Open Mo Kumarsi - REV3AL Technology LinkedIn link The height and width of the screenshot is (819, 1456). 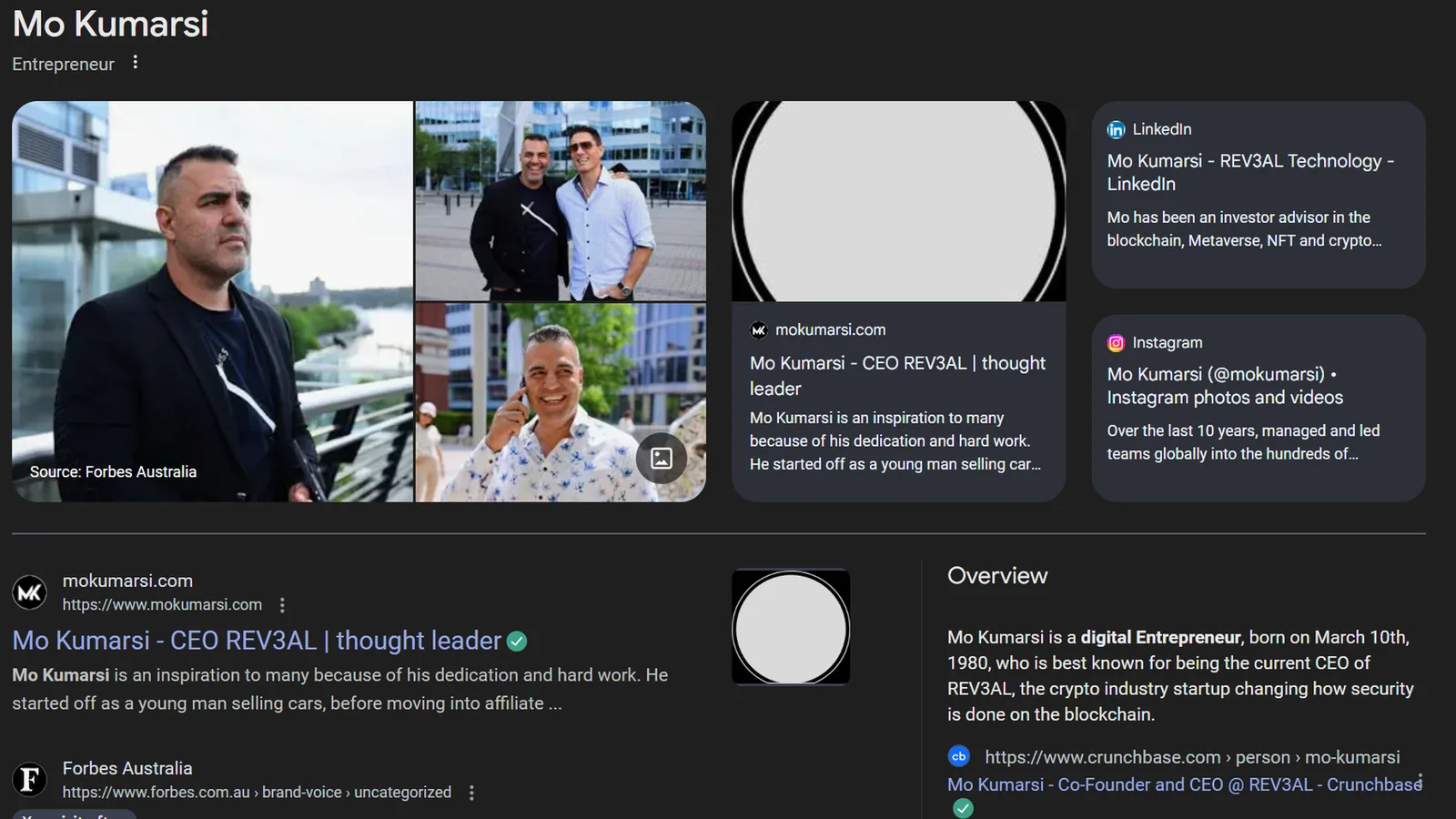click(x=1250, y=173)
